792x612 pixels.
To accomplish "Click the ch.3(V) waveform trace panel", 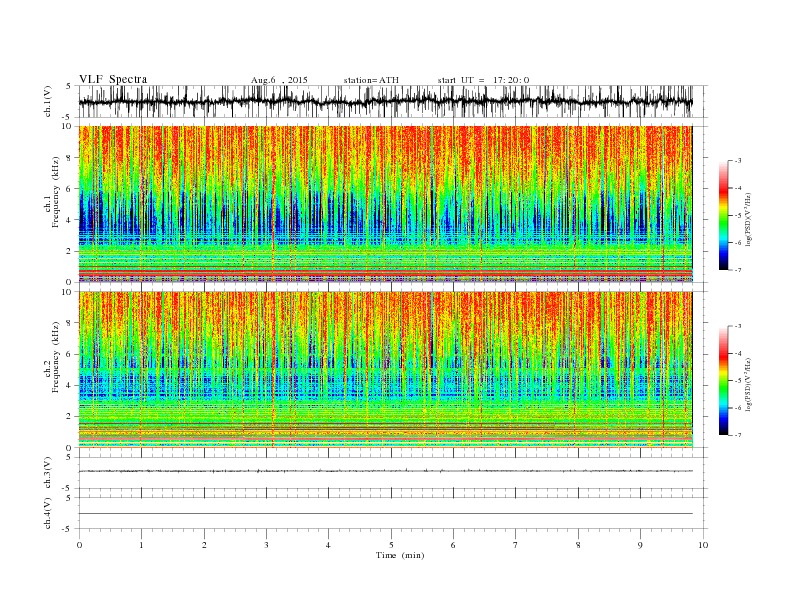I will tap(393, 473).
